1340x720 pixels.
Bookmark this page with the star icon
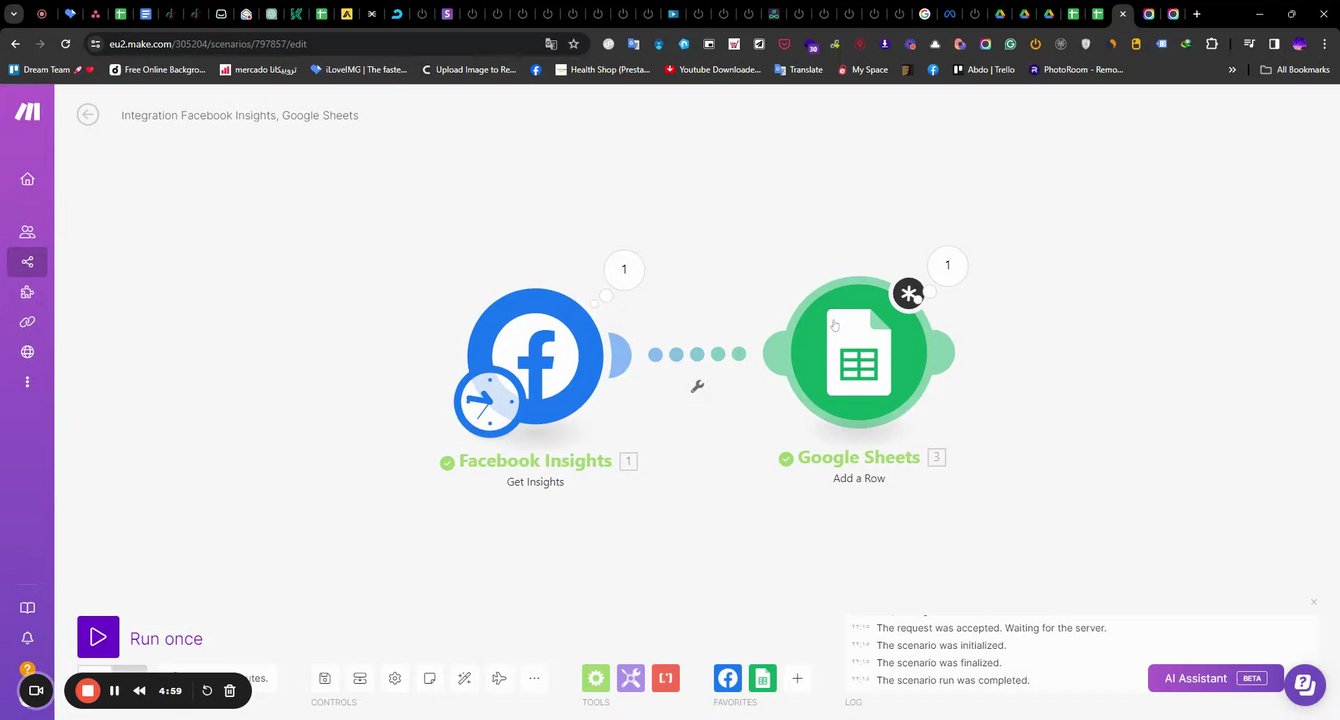click(574, 44)
